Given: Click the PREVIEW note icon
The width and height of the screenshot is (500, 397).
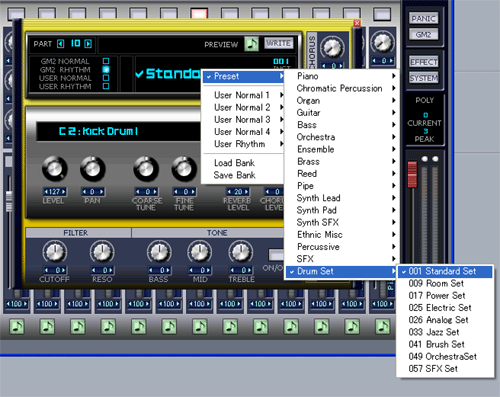Looking at the screenshot, I should point(251,44).
